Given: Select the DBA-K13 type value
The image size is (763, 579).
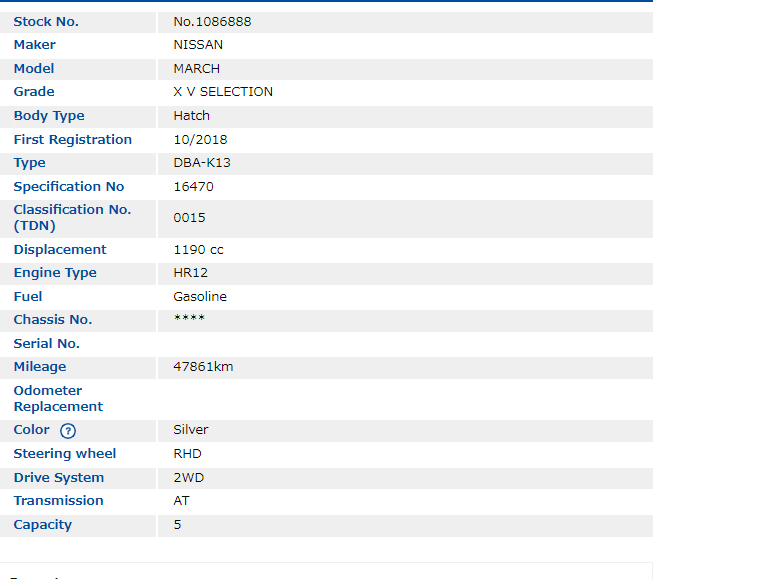Looking at the screenshot, I should point(202,163).
